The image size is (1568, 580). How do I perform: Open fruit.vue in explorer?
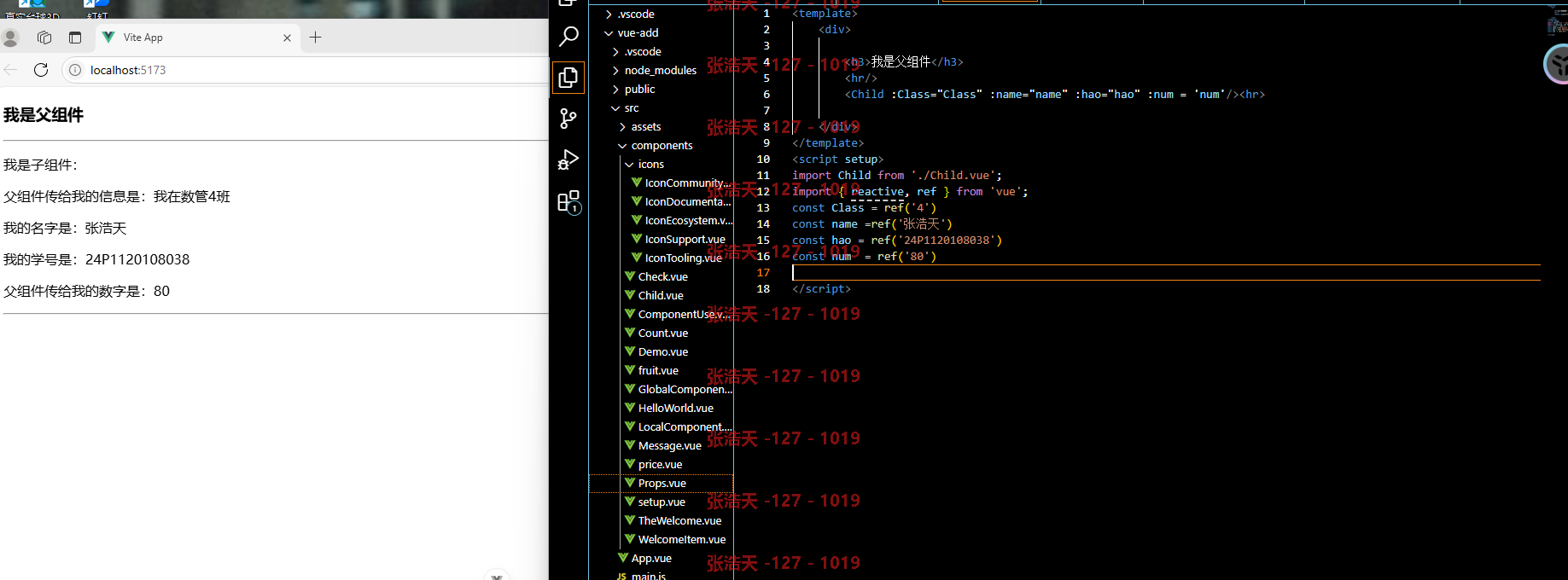pos(652,370)
